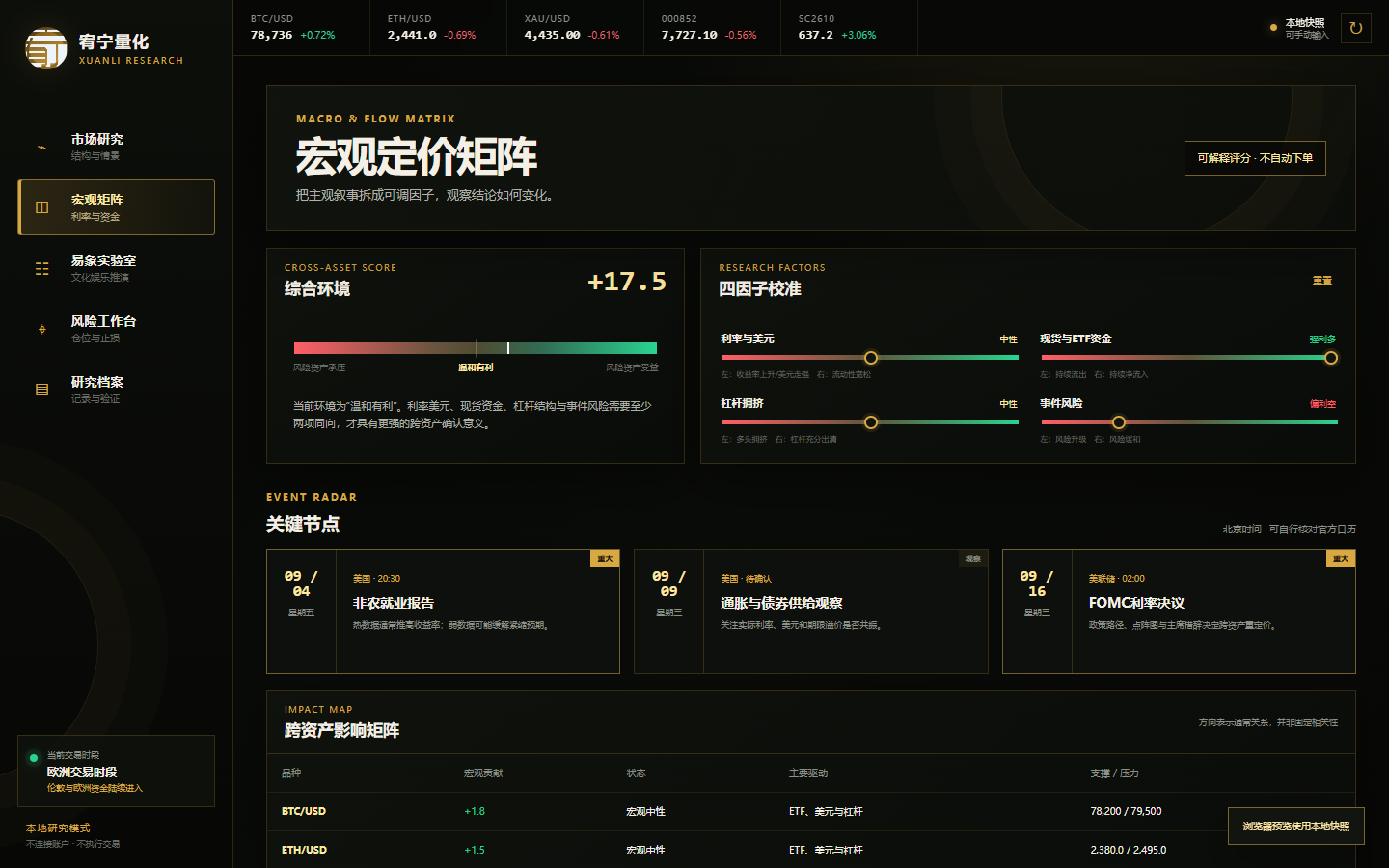Viewport: 1389px width, 868px height.
Task: Click 重置 to reset the four factors
Action: pyautogui.click(x=1321, y=281)
